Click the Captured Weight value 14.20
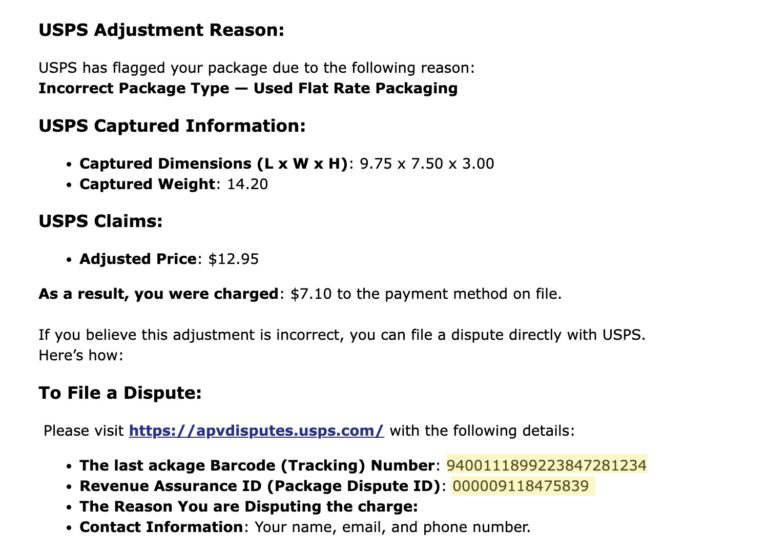 click(248, 184)
